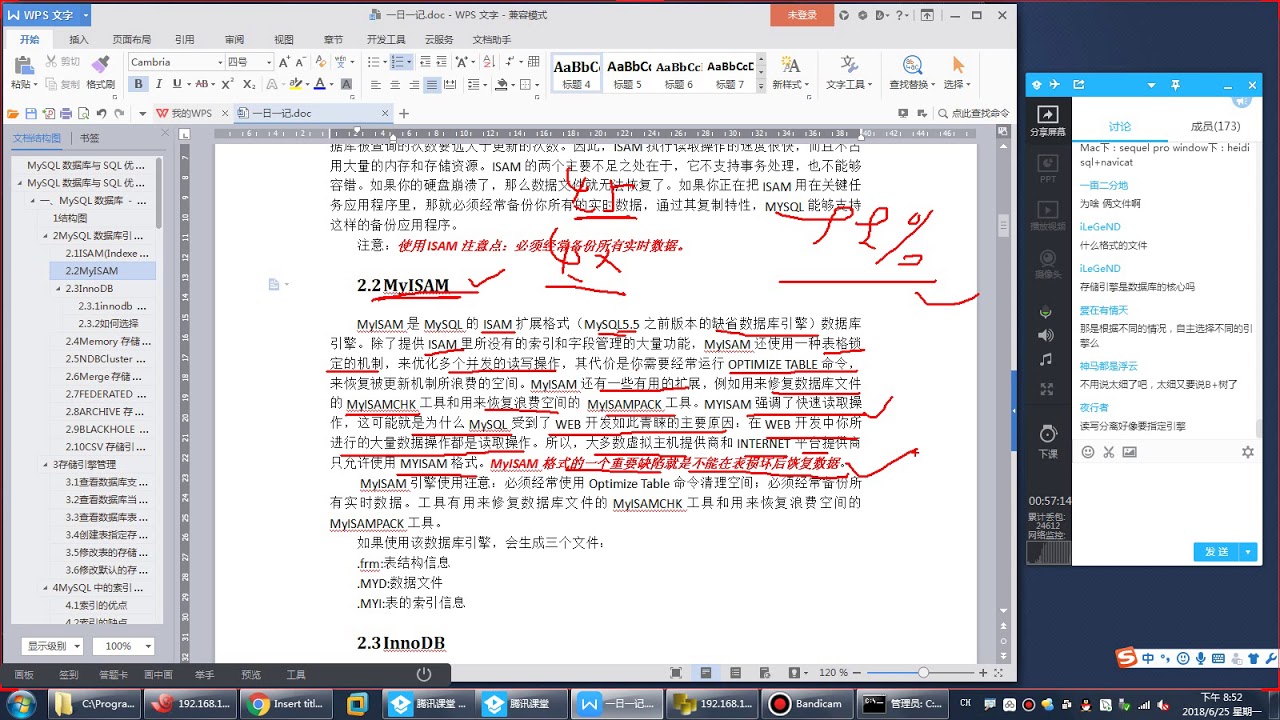Click the undo arrow icon
1280x720 pixels.
103,113
